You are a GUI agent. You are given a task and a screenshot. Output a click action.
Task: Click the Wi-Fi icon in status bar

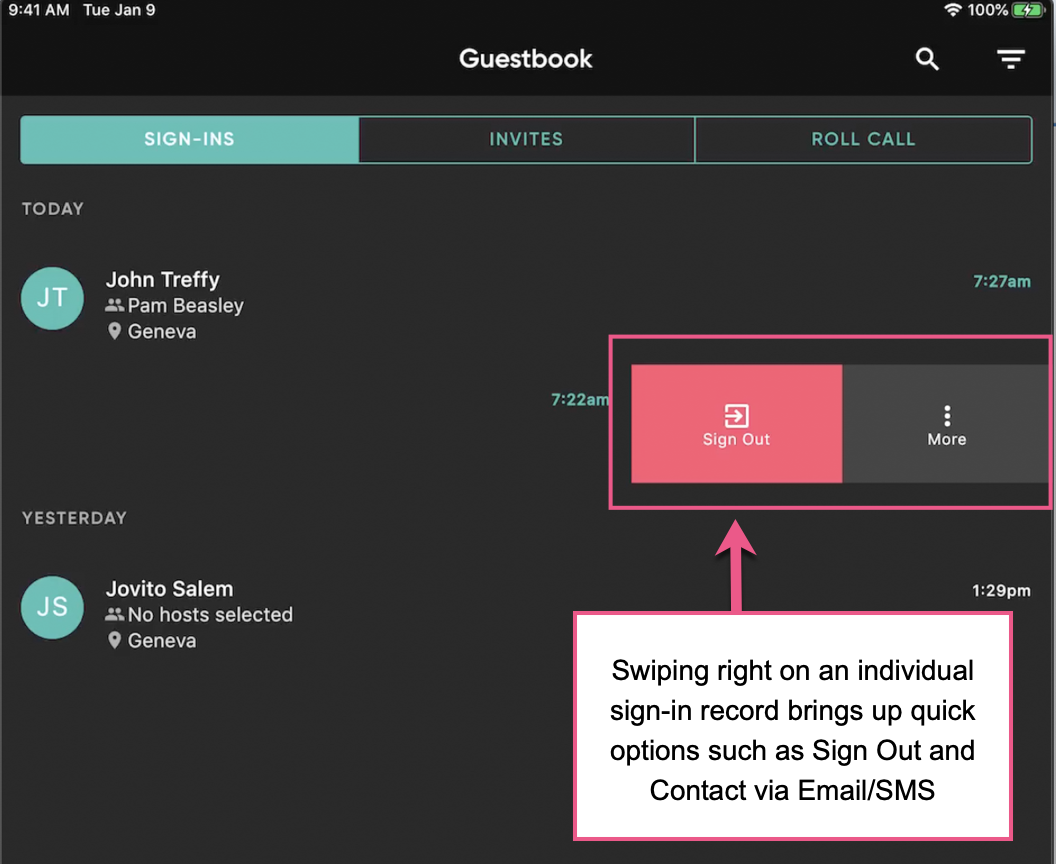click(953, 10)
